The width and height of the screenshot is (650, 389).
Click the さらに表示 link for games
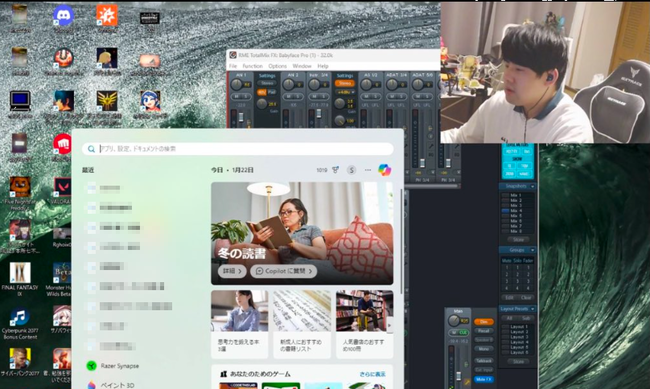[x=373, y=374]
